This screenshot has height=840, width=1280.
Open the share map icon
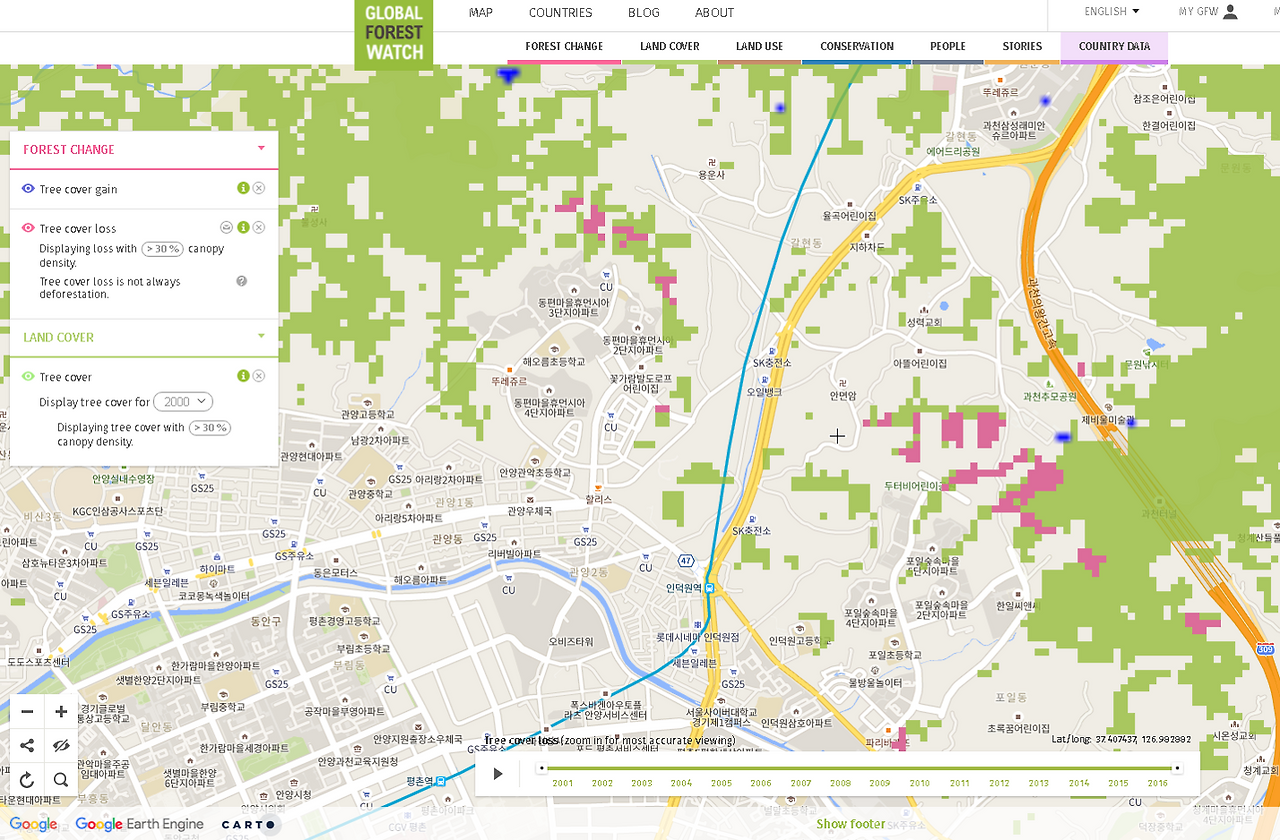27,746
